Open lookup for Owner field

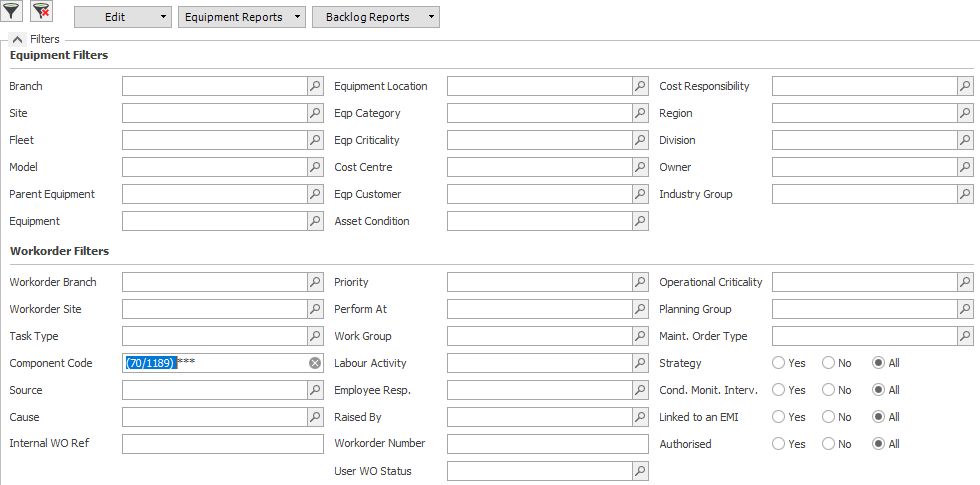point(965,167)
